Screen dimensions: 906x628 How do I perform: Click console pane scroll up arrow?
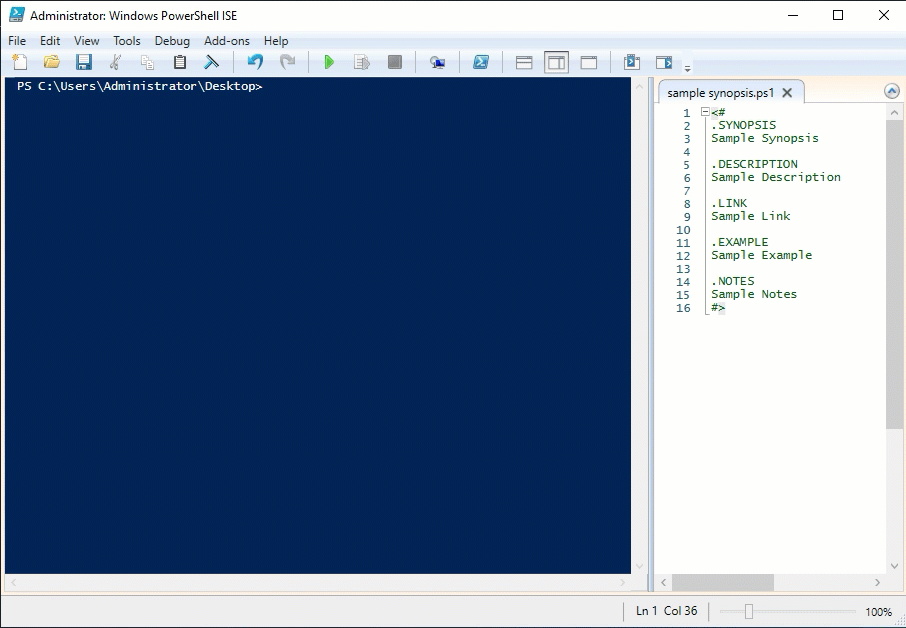tap(639, 87)
